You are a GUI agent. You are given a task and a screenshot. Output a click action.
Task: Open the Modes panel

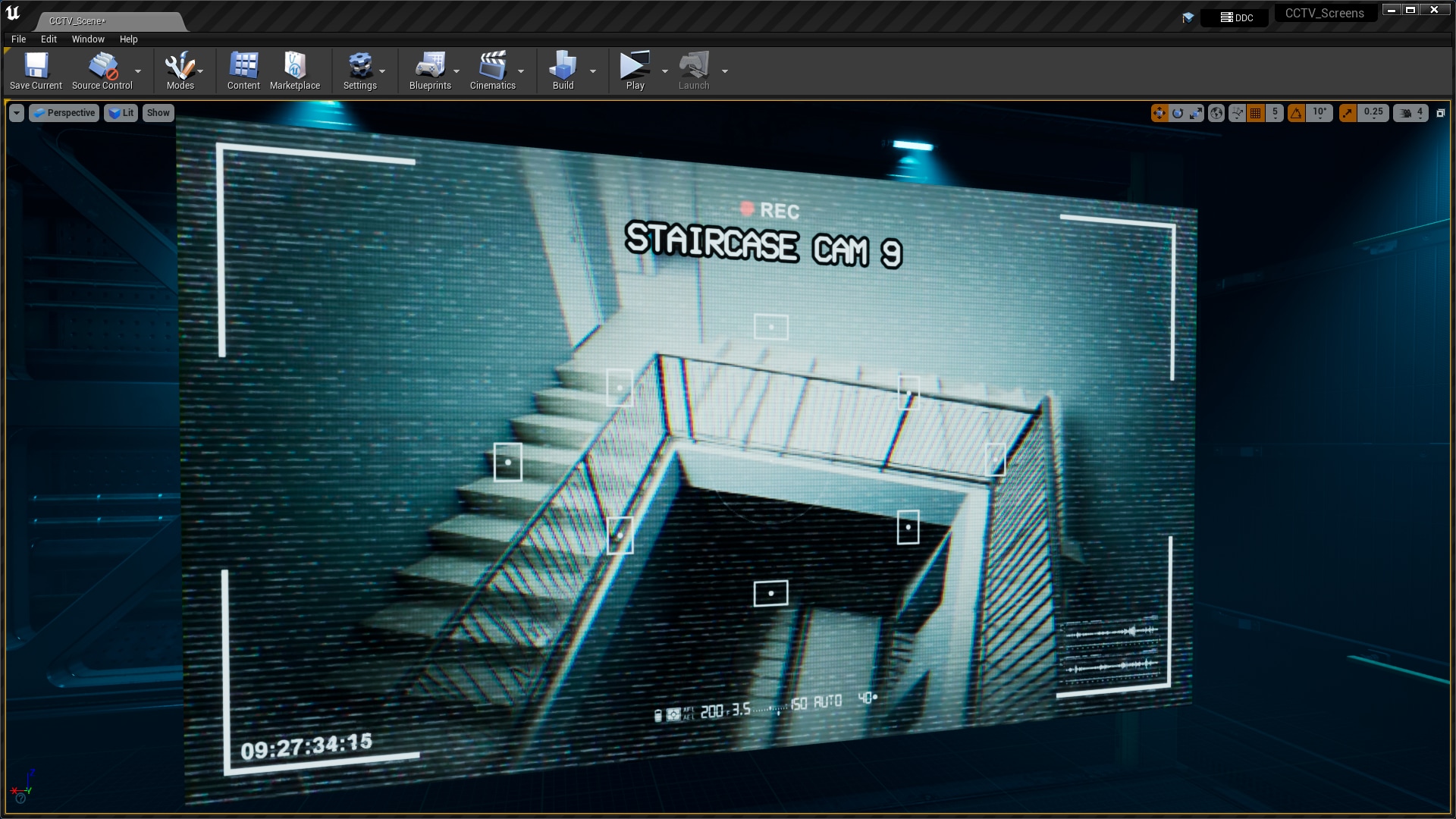[x=180, y=70]
